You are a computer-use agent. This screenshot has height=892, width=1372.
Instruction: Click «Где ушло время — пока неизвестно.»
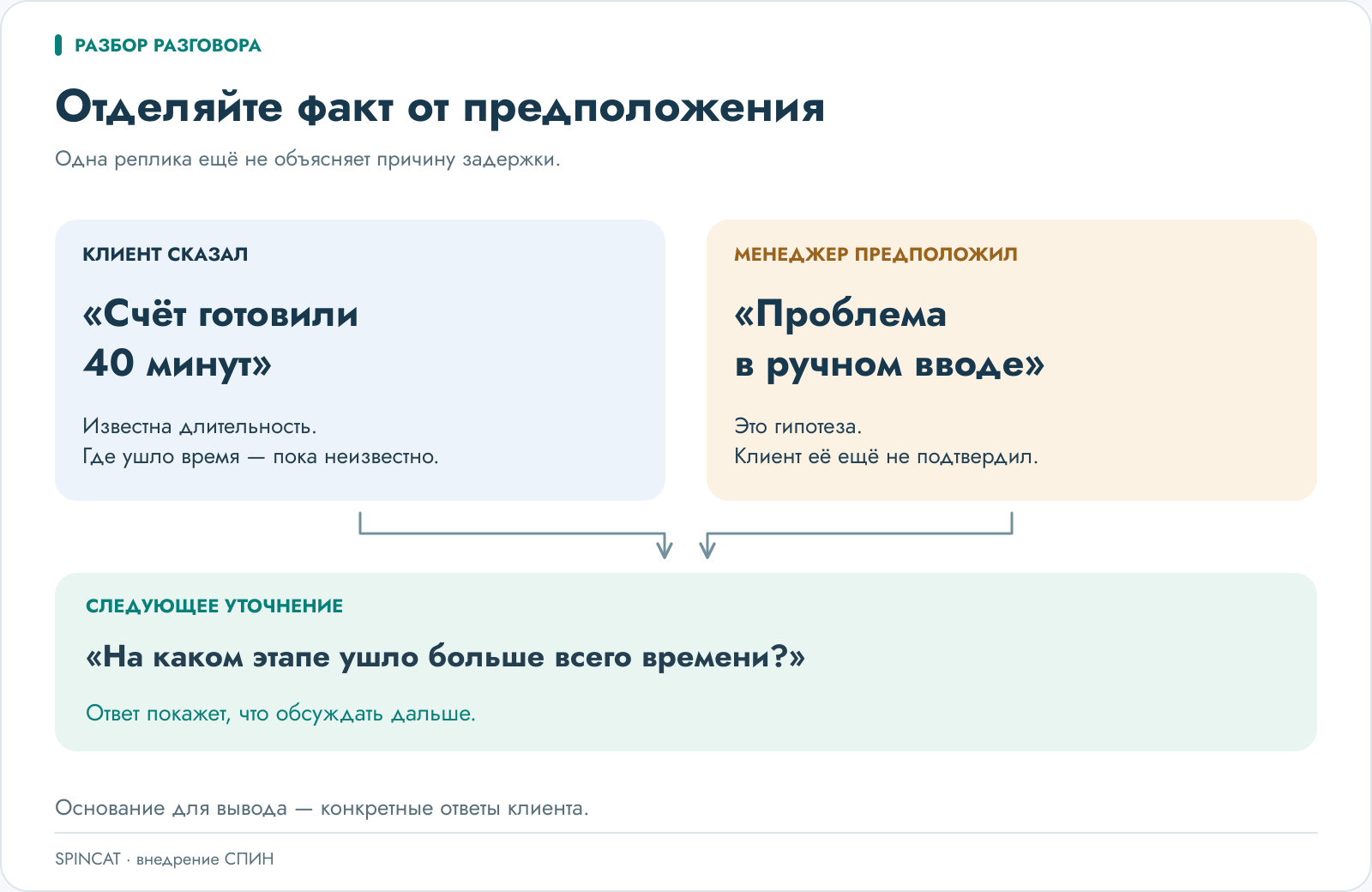[x=261, y=456]
